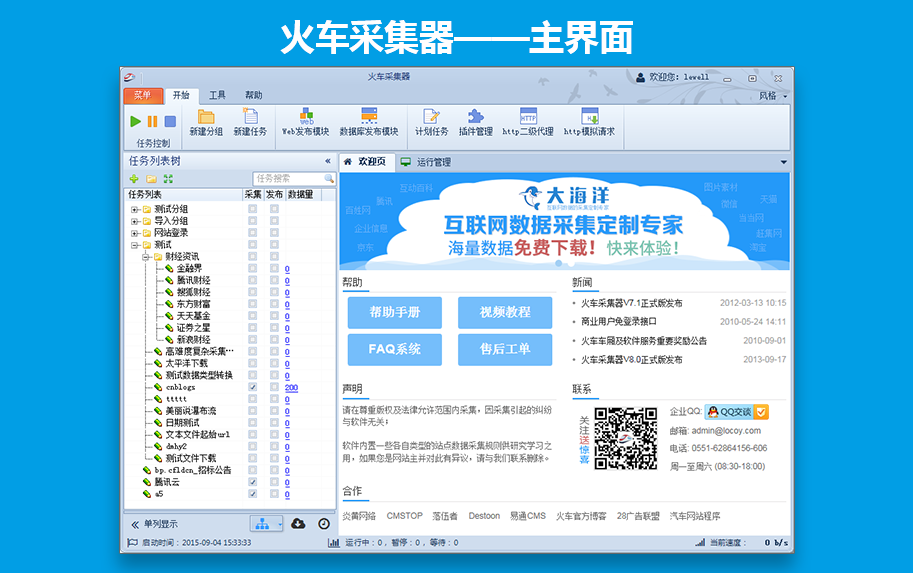Viewport: 913px width, 573px height.
Task: Click the 帮助手册 help manual button
Action: (x=394, y=313)
